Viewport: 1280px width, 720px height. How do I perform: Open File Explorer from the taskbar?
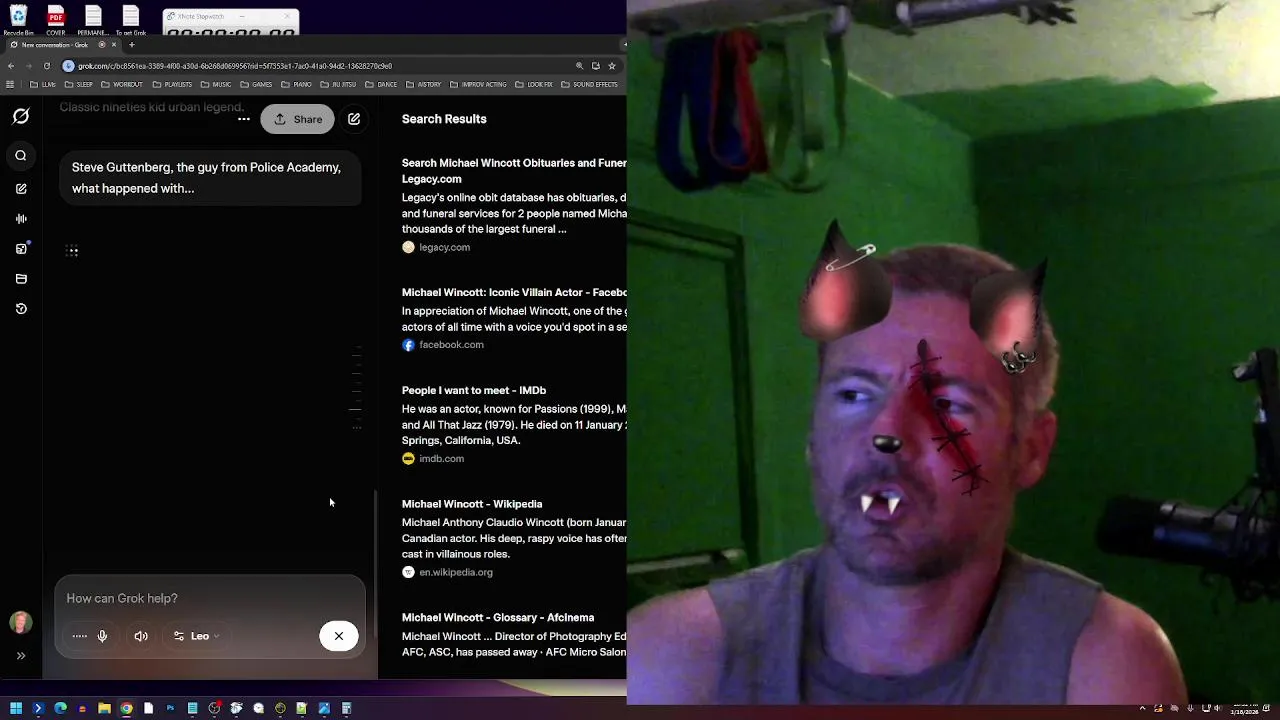coord(104,708)
